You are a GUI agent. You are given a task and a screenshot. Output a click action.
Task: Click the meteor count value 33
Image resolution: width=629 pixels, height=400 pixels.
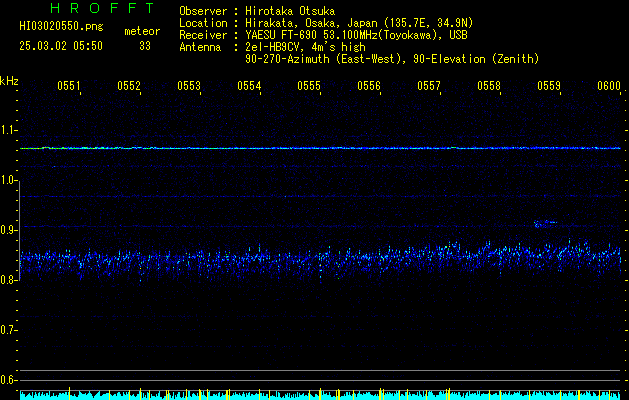pos(145,46)
